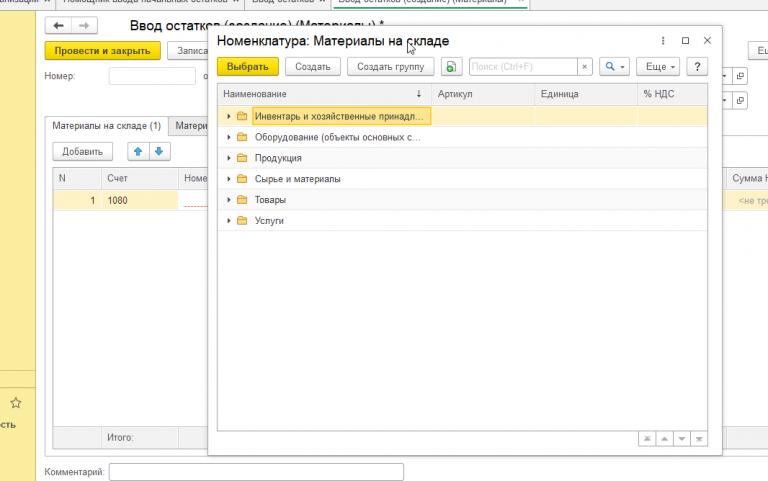
Task: Open the Еще menu in Номенклатура dialog
Action: pyautogui.click(x=658, y=67)
